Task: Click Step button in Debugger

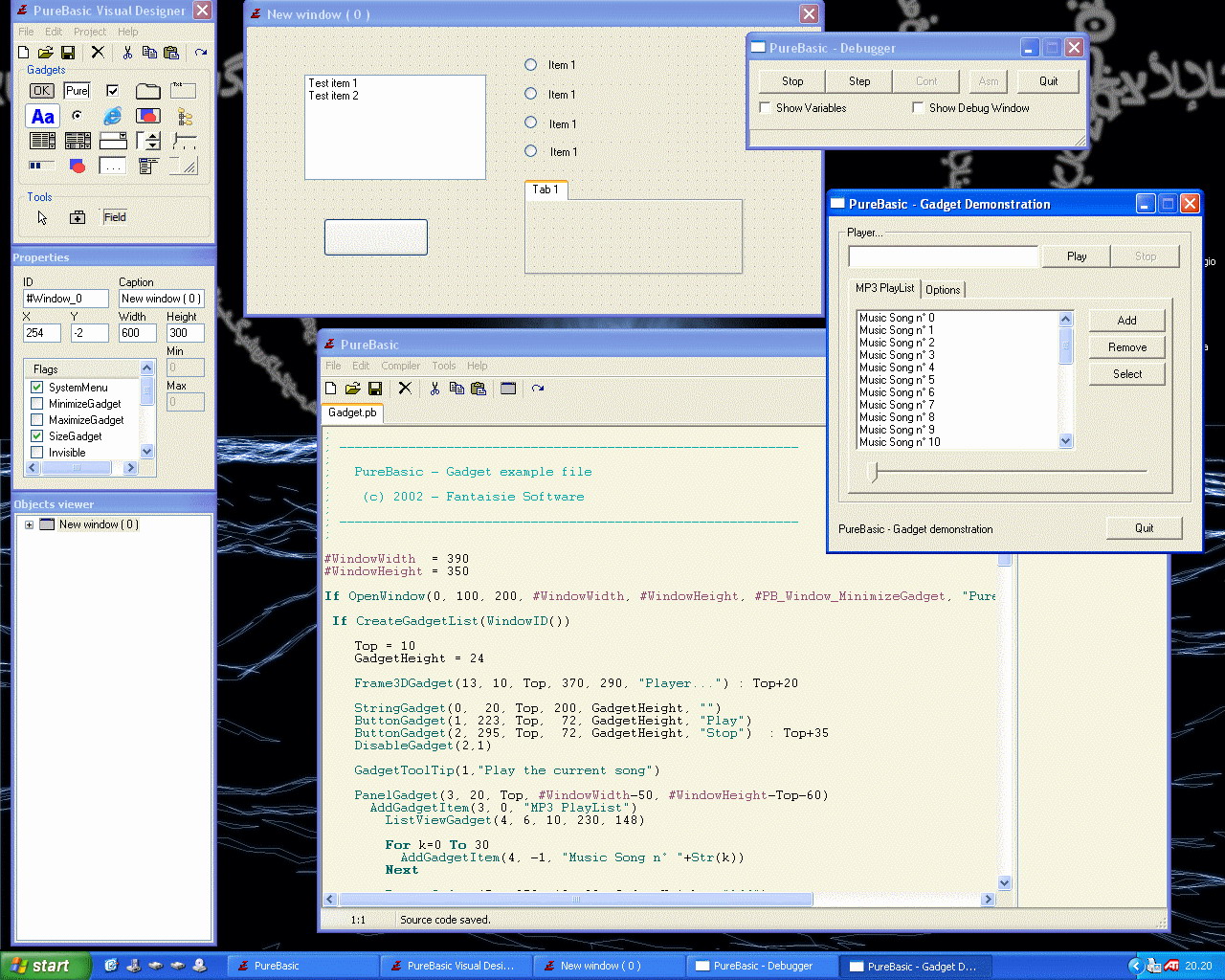Action: click(x=859, y=81)
